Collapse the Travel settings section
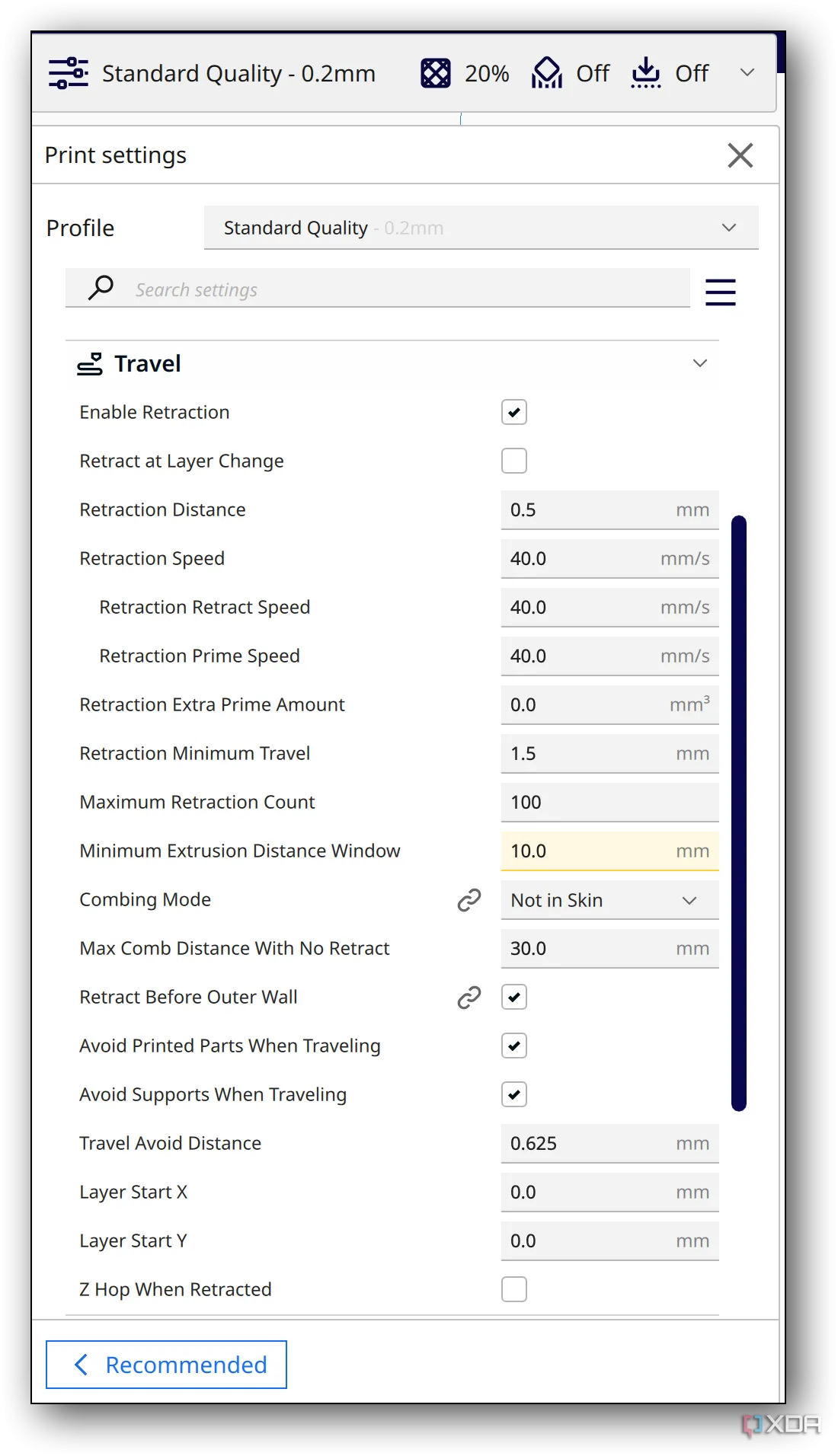The height and width of the screenshot is (1456, 838). pyautogui.click(x=699, y=363)
